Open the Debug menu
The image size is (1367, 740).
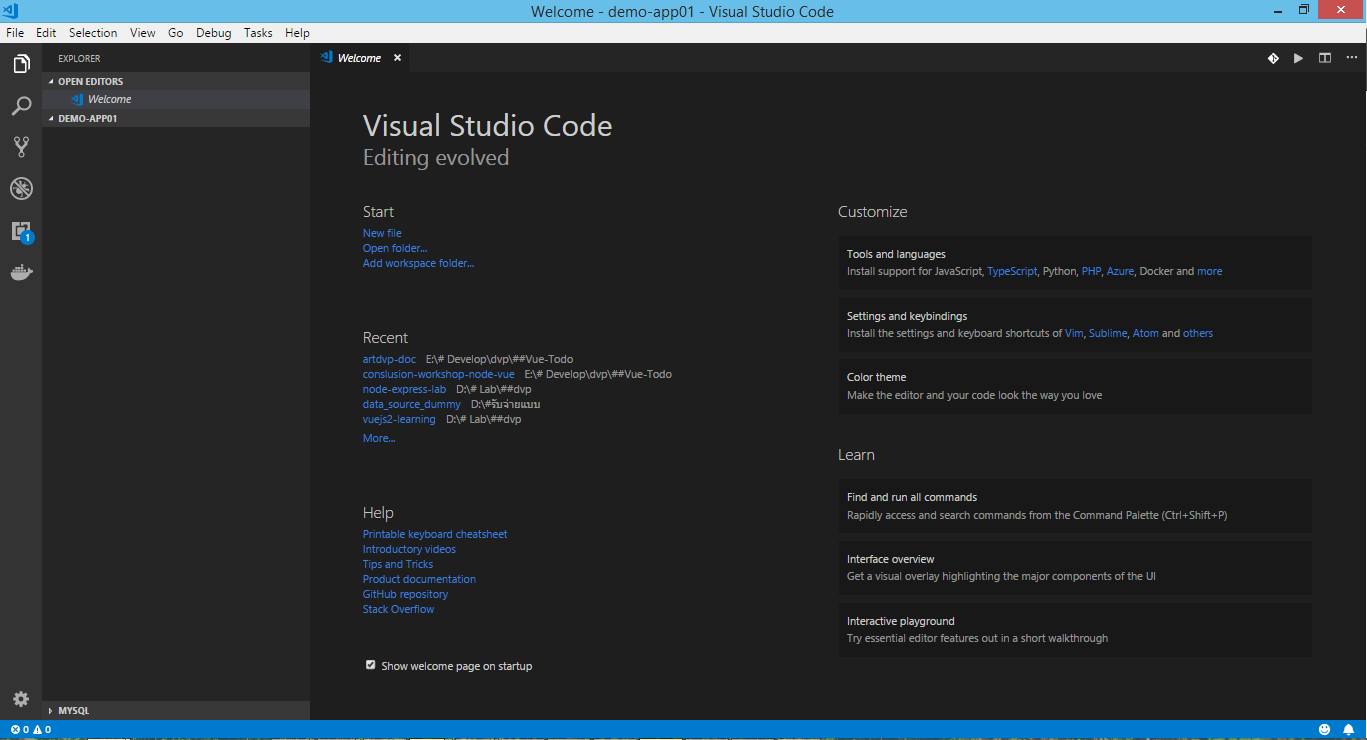pyautogui.click(x=213, y=32)
